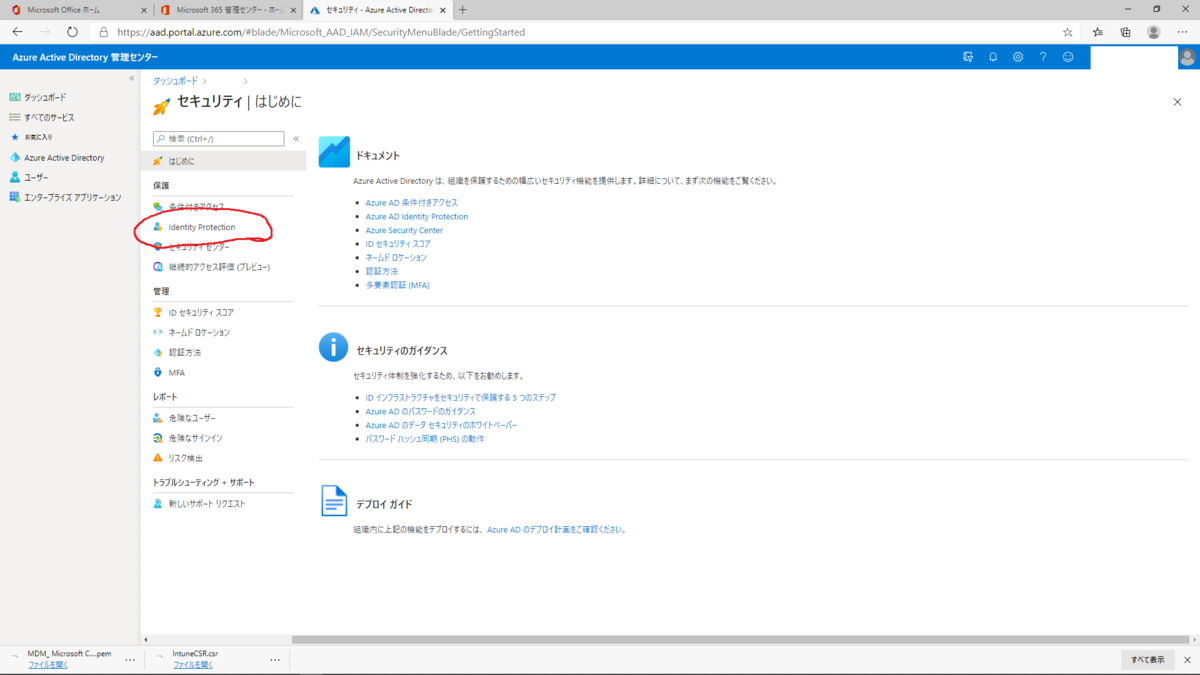Close the downloads bar
Screen dimensions: 1200x675
tap(1187, 660)
